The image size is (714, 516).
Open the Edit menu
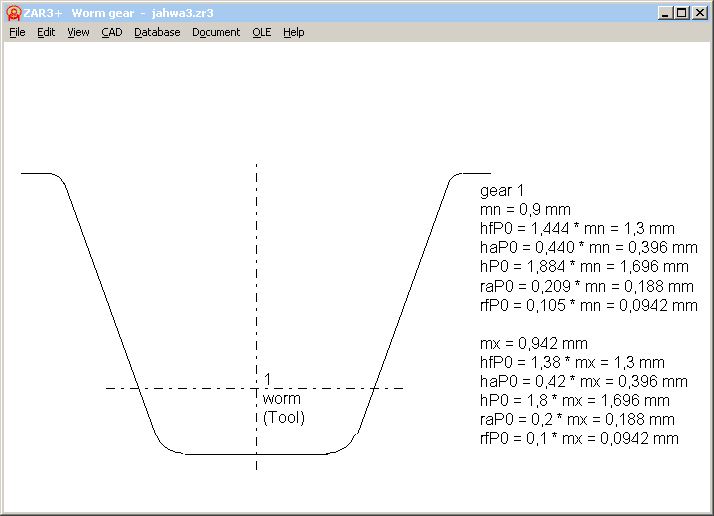tap(46, 32)
